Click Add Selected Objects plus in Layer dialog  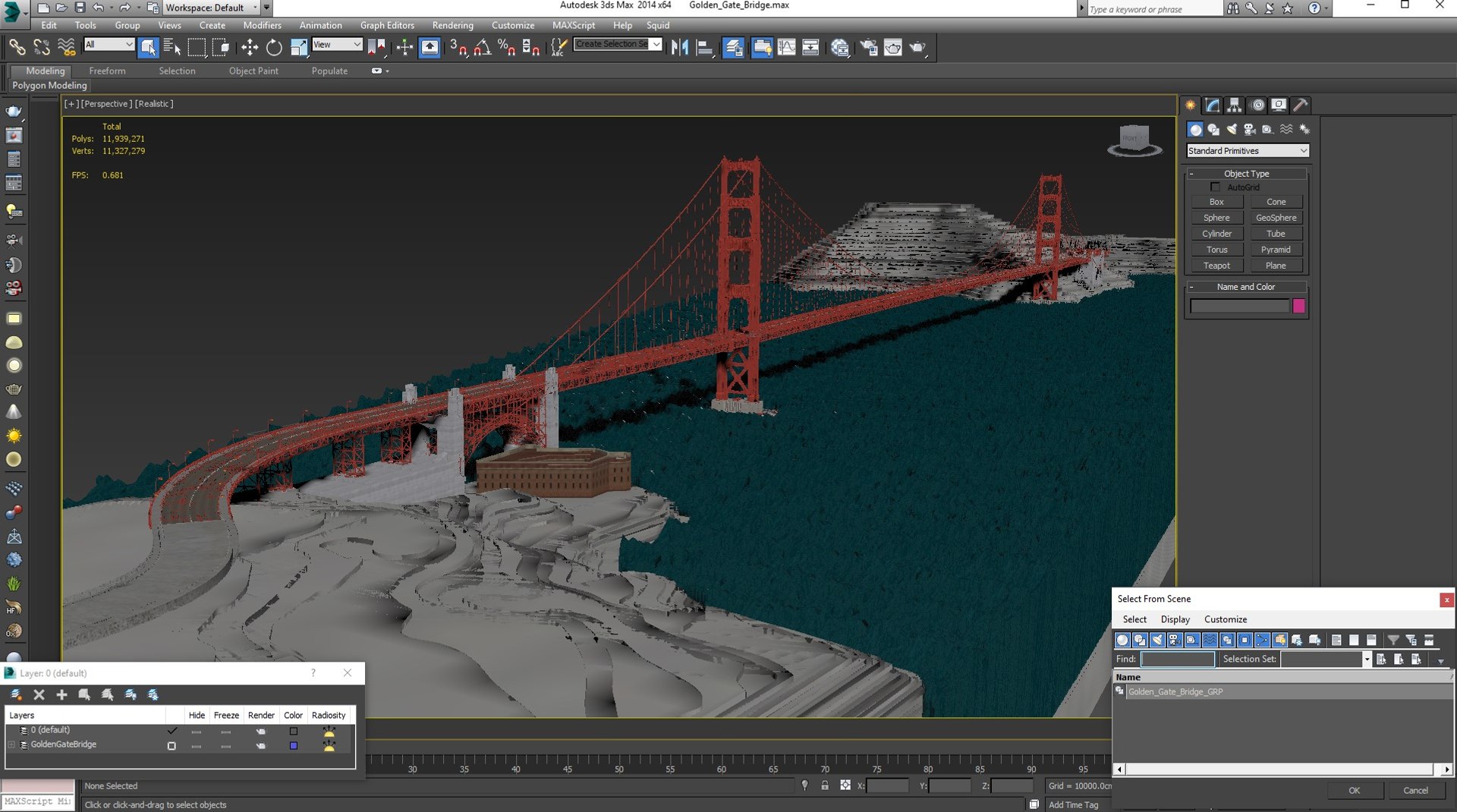click(x=61, y=694)
